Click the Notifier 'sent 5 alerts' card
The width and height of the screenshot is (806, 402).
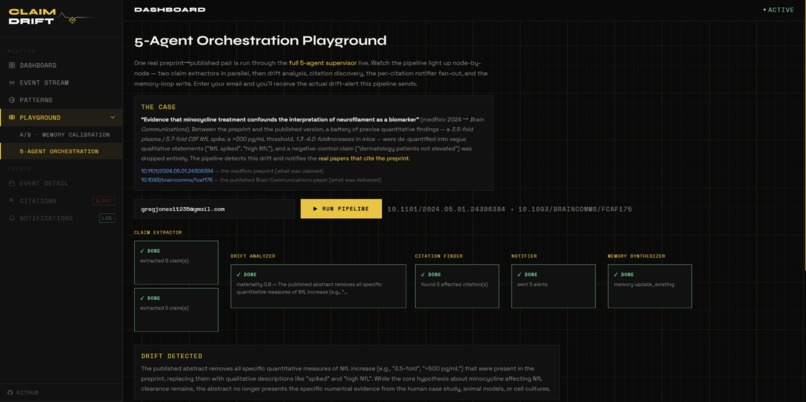pyautogui.click(x=554, y=286)
